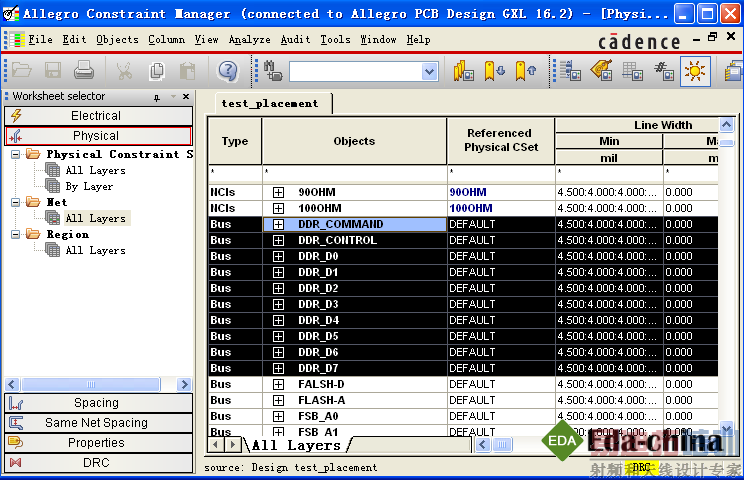Select All Layers under Region folder
This screenshot has height=480, width=744.
95,250
